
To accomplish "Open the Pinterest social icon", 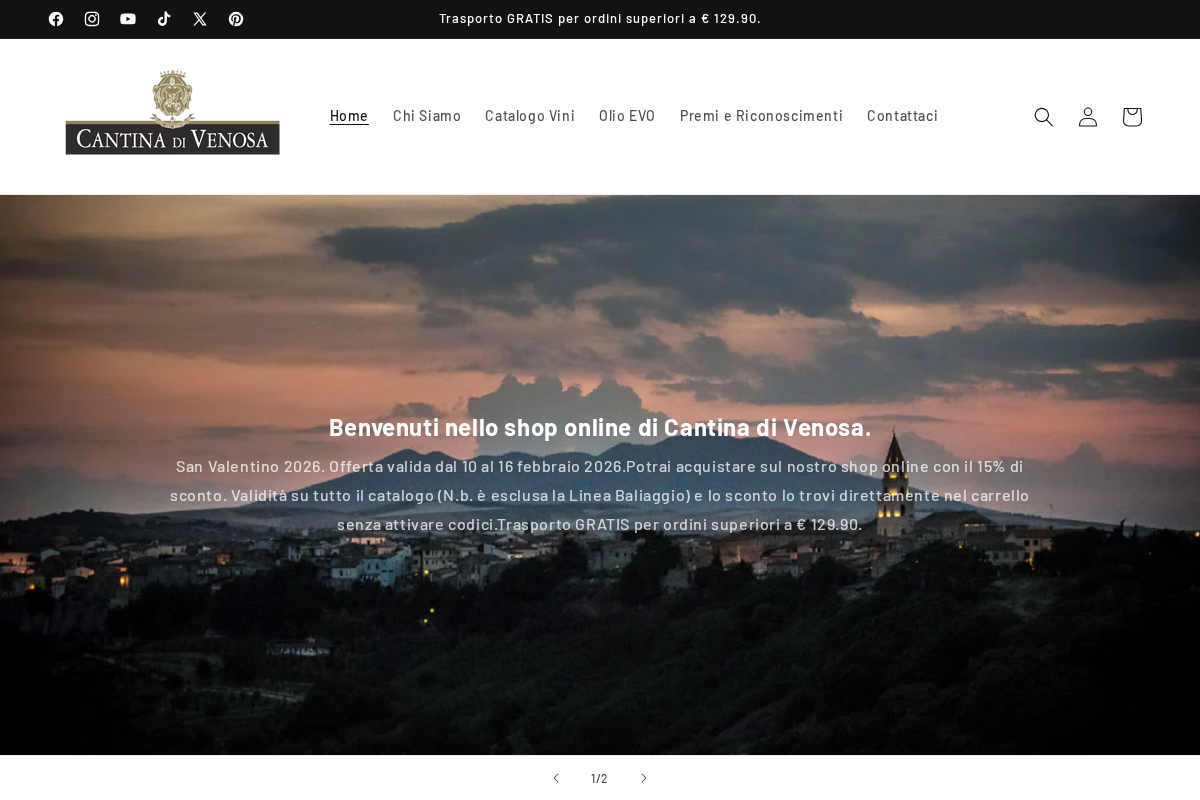I will 236,19.
